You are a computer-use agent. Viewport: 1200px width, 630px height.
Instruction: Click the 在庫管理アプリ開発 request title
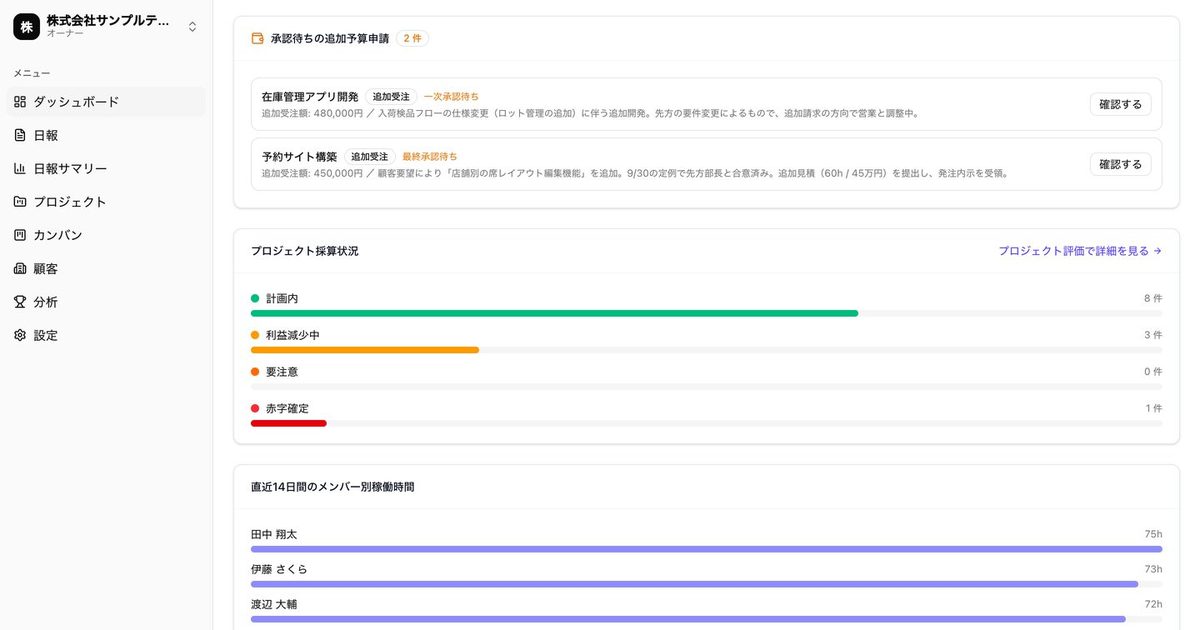point(310,97)
